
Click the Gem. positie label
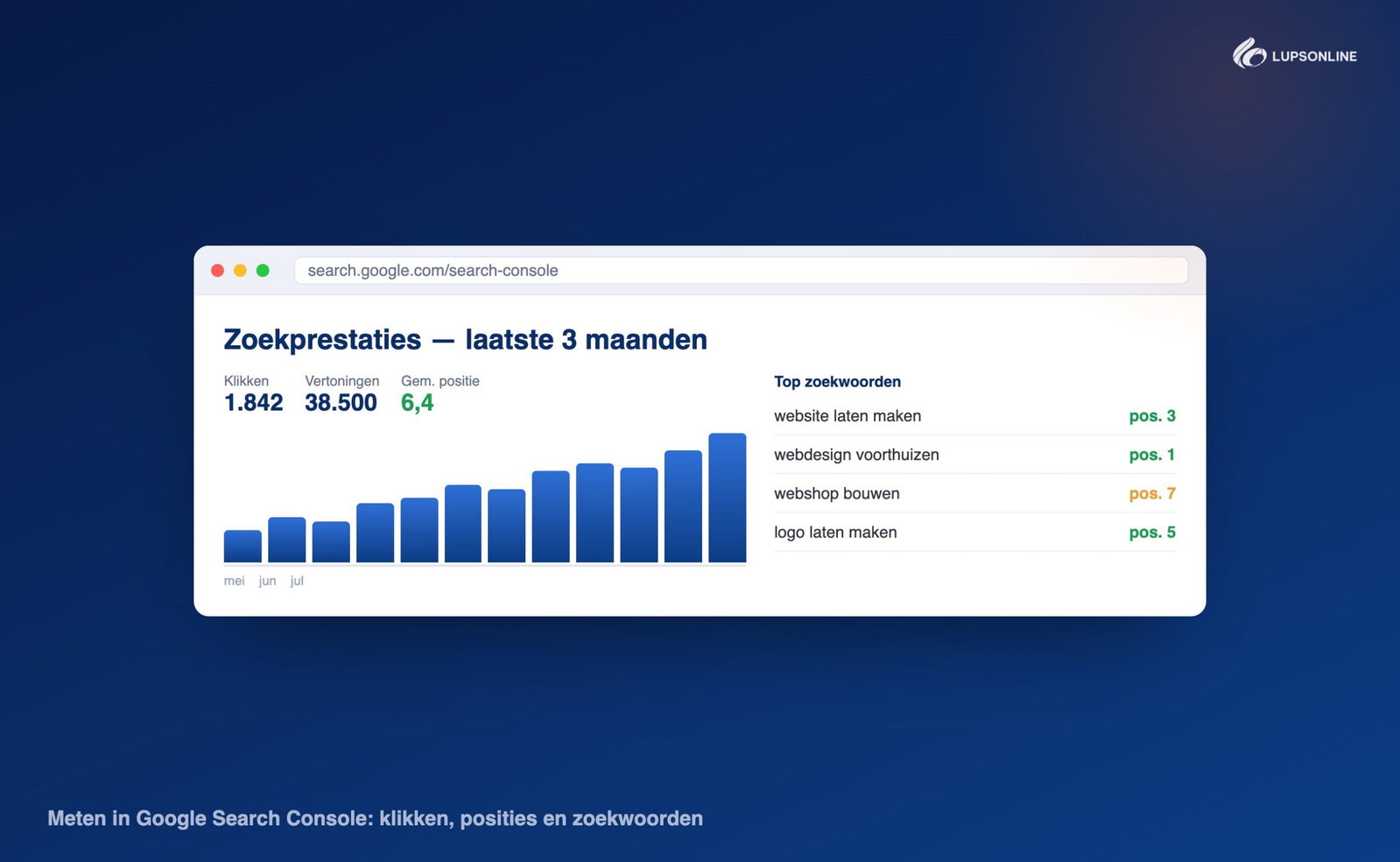[440, 381]
